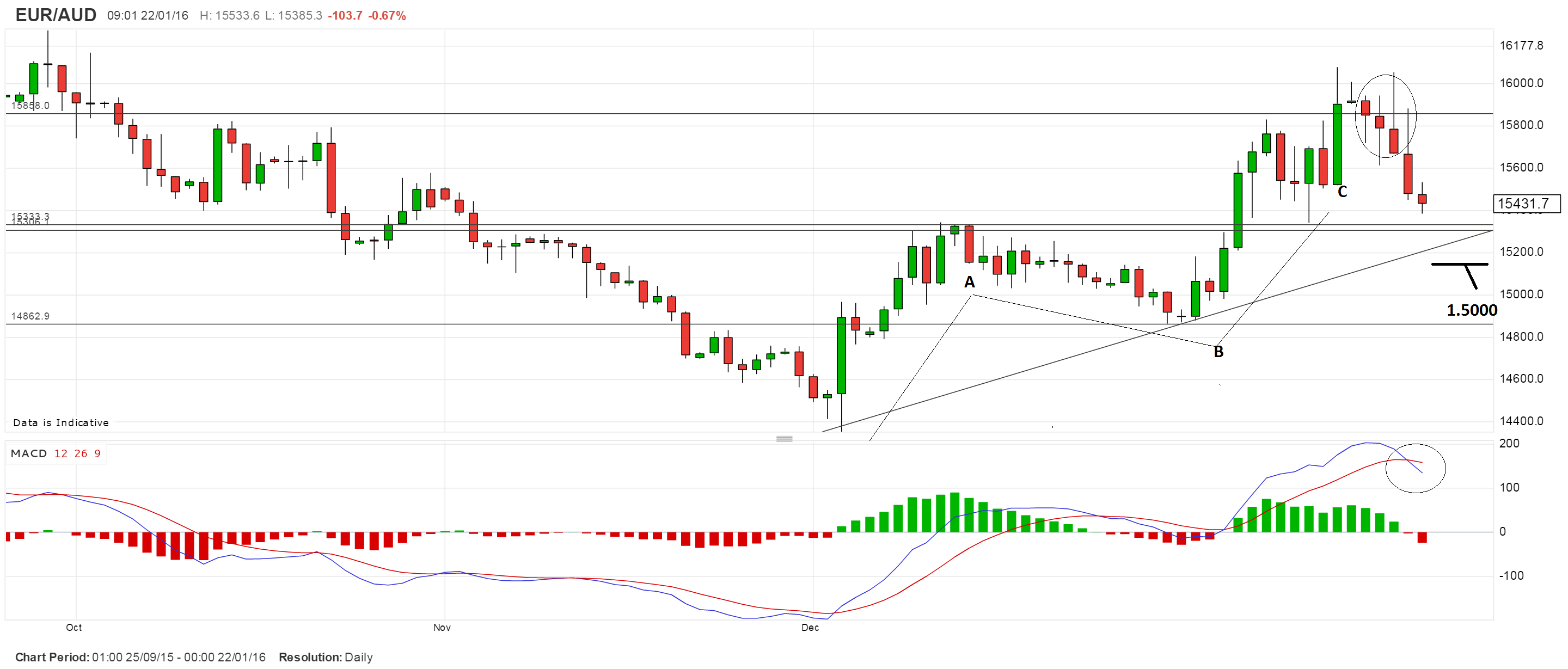Click the Dec label on the time axis
This screenshot has width=1568, height=669.
coord(810,628)
